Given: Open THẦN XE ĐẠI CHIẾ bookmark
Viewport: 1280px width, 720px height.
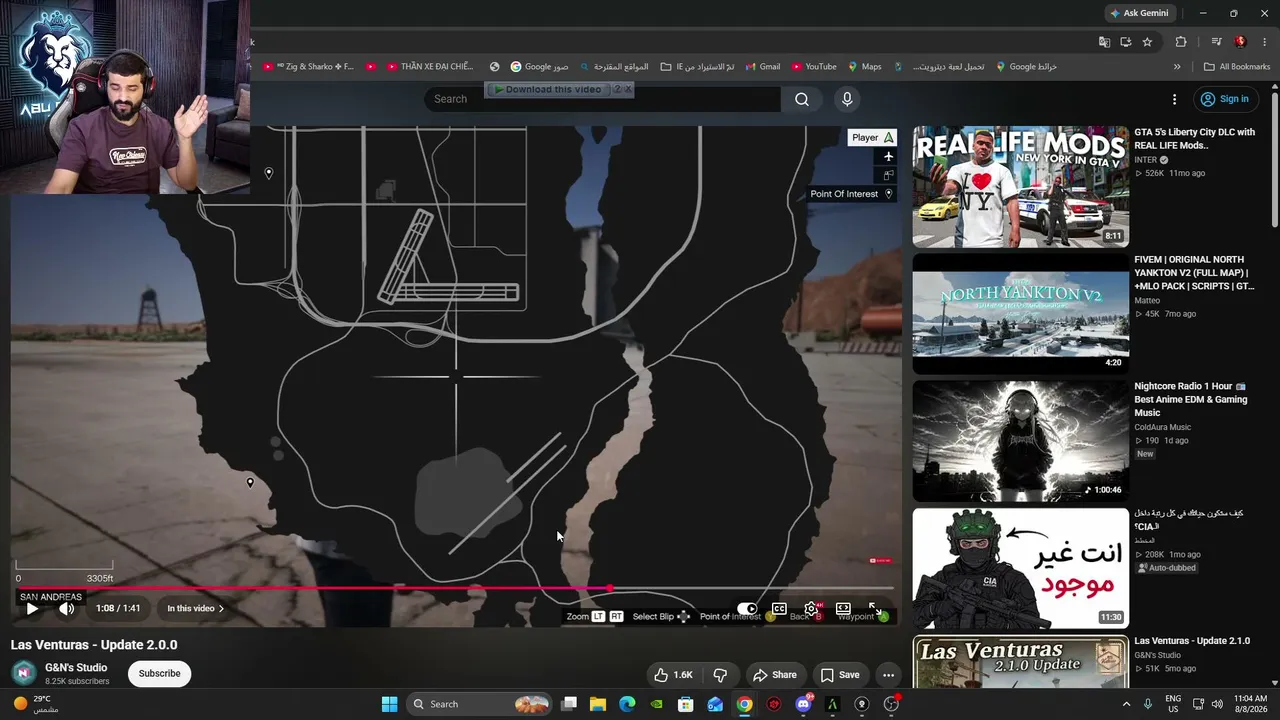Looking at the screenshot, I should pos(430,67).
